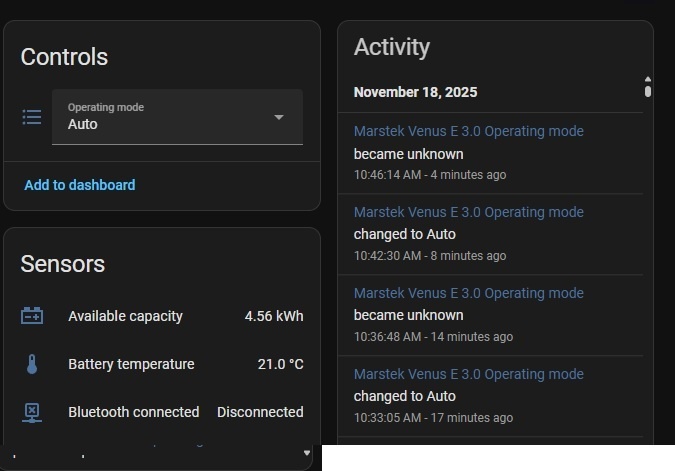Click the 21.0 °C temperature value
This screenshot has height=471, width=675.
click(280, 364)
